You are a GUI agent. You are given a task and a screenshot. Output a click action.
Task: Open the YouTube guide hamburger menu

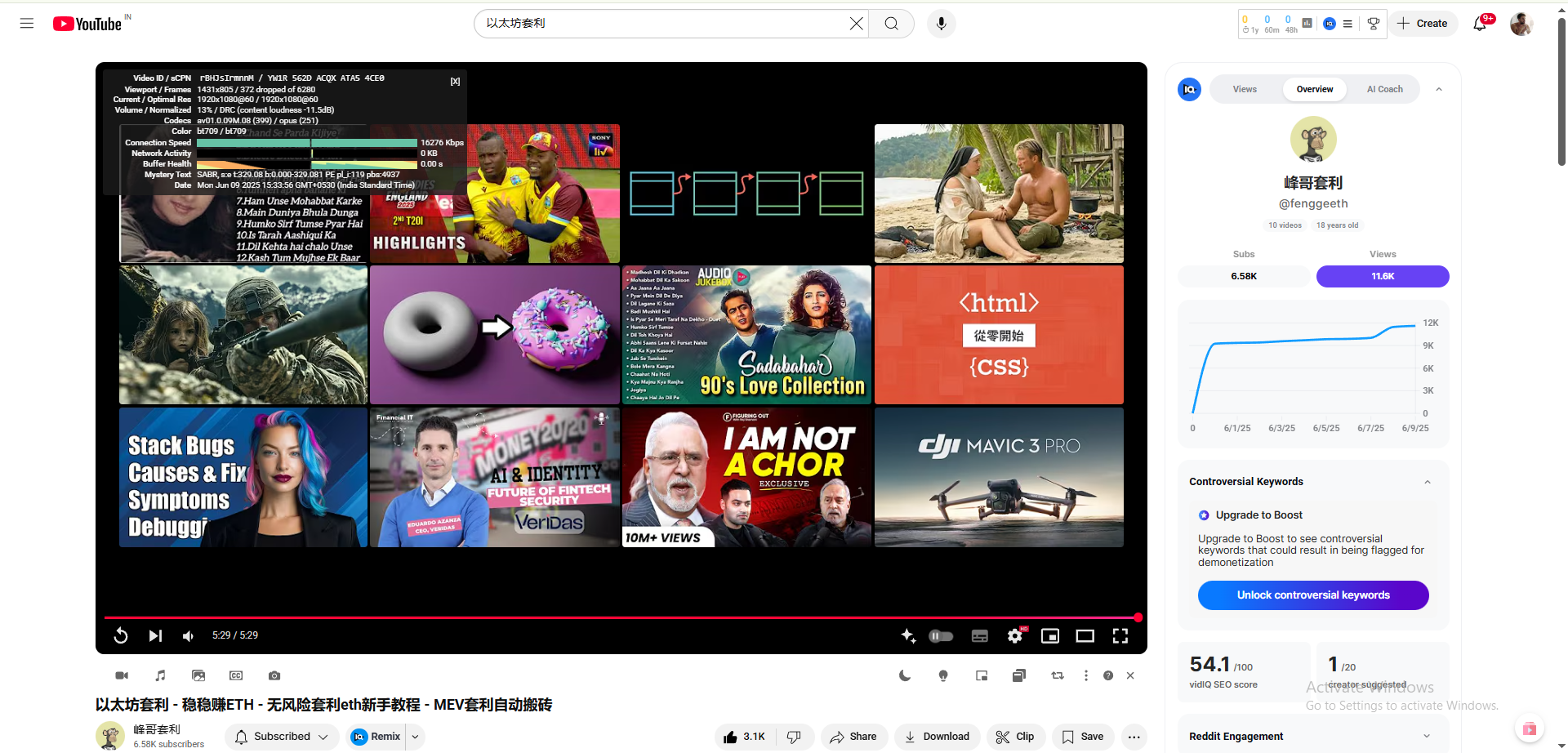pyautogui.click(x=27, y=24)
